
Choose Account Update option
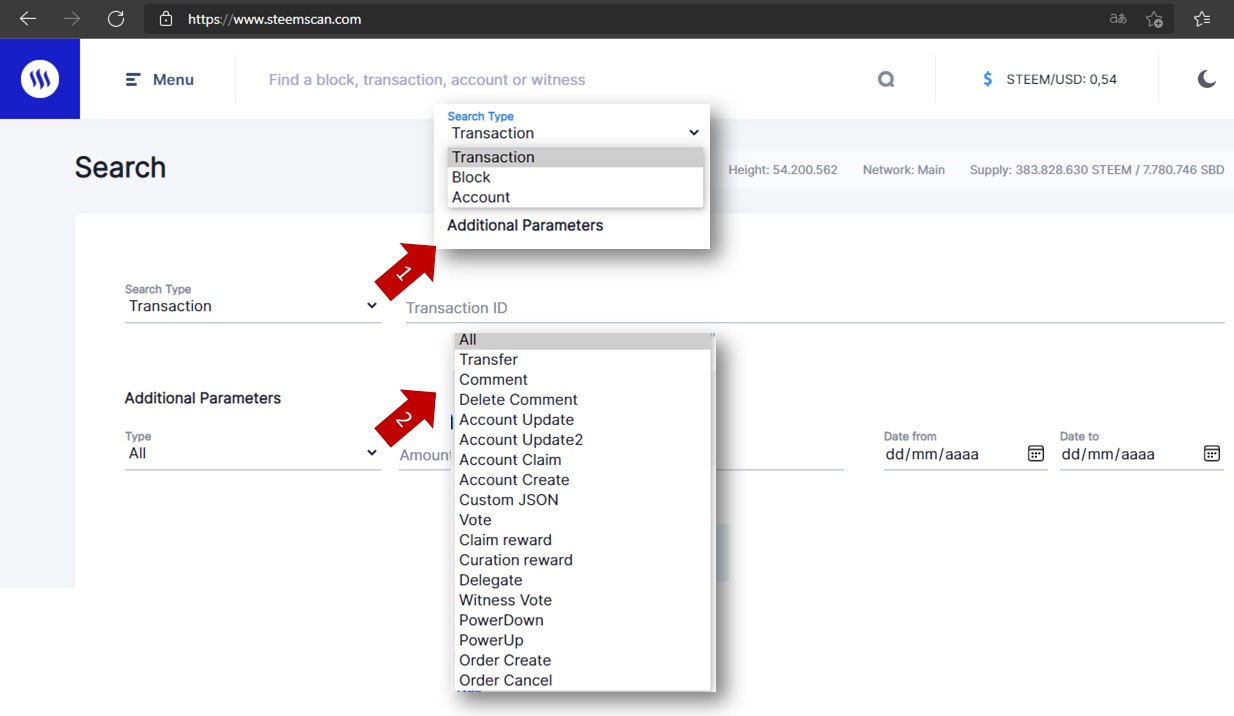pyautogui.click(x=583, y=420)
